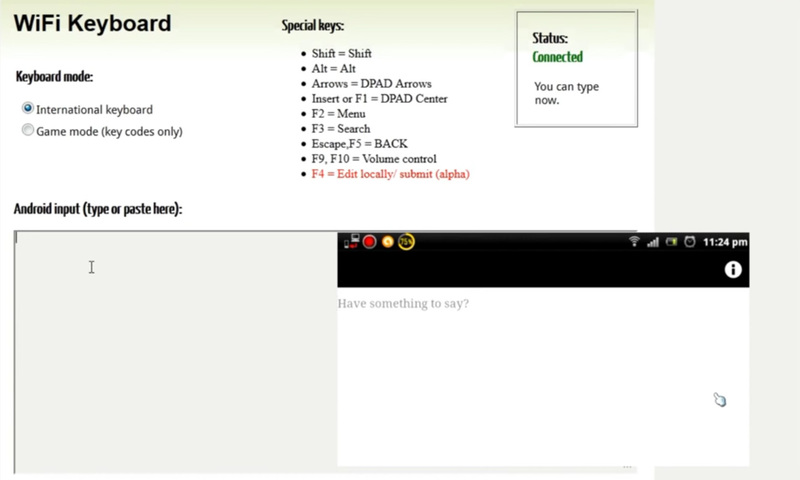Screen dimensions: 800x480
Task: Click the 'Status:' label
Action: point(550,38)
